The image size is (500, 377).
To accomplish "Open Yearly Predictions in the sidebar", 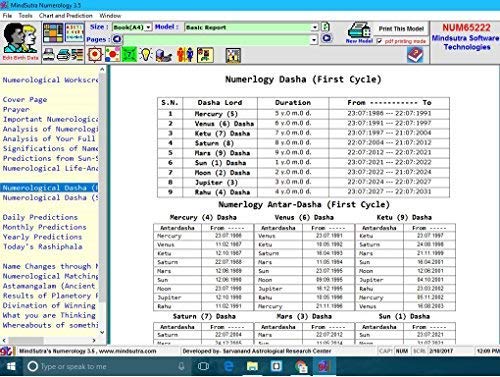I will [42, 237].
